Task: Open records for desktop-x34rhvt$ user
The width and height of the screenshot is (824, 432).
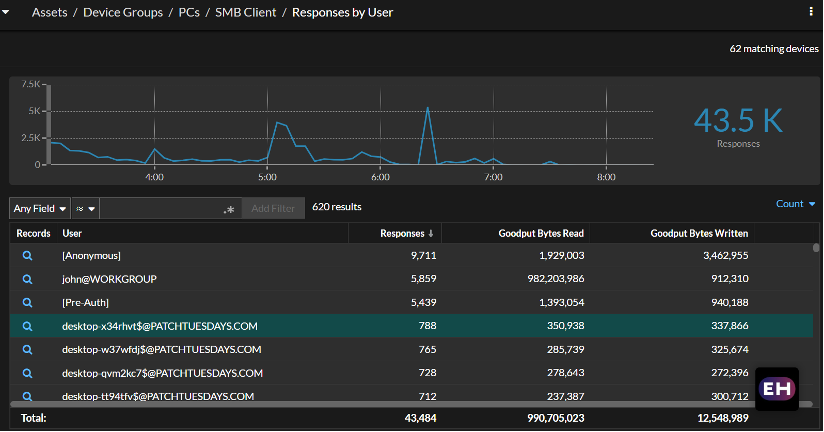Action: (28, 326)
